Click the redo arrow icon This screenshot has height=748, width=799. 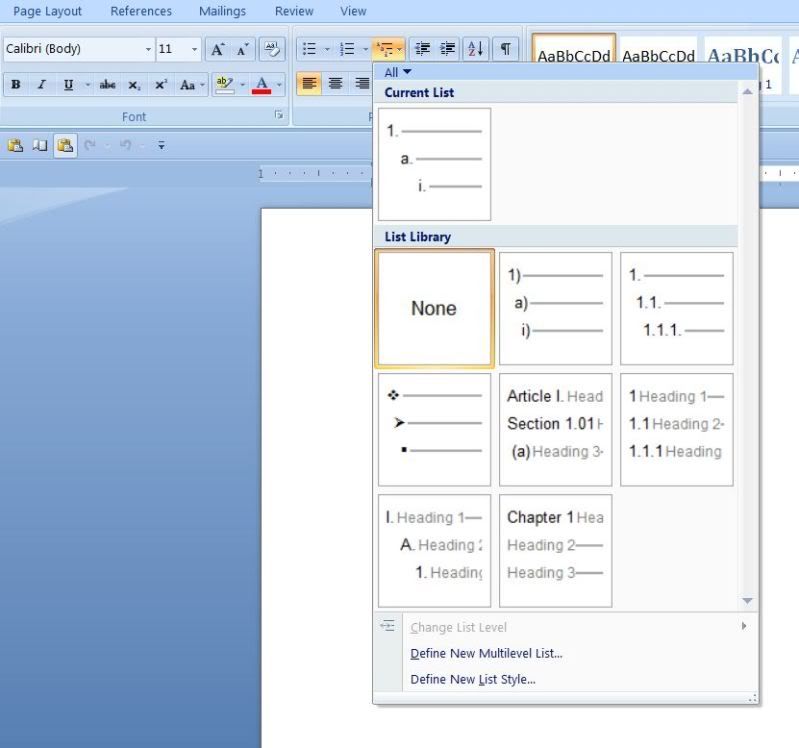click(90, 146)
